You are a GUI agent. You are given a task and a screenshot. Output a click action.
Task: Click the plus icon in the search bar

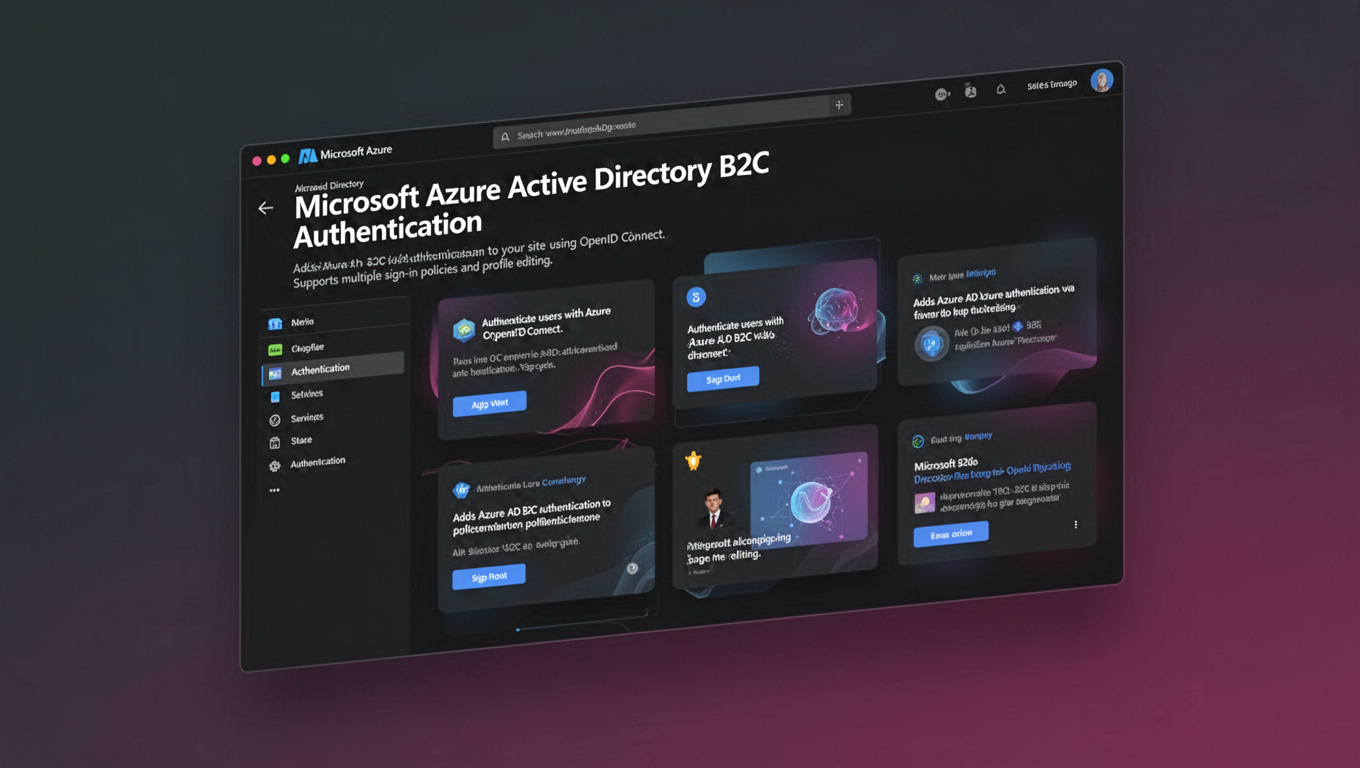point(839,104)
